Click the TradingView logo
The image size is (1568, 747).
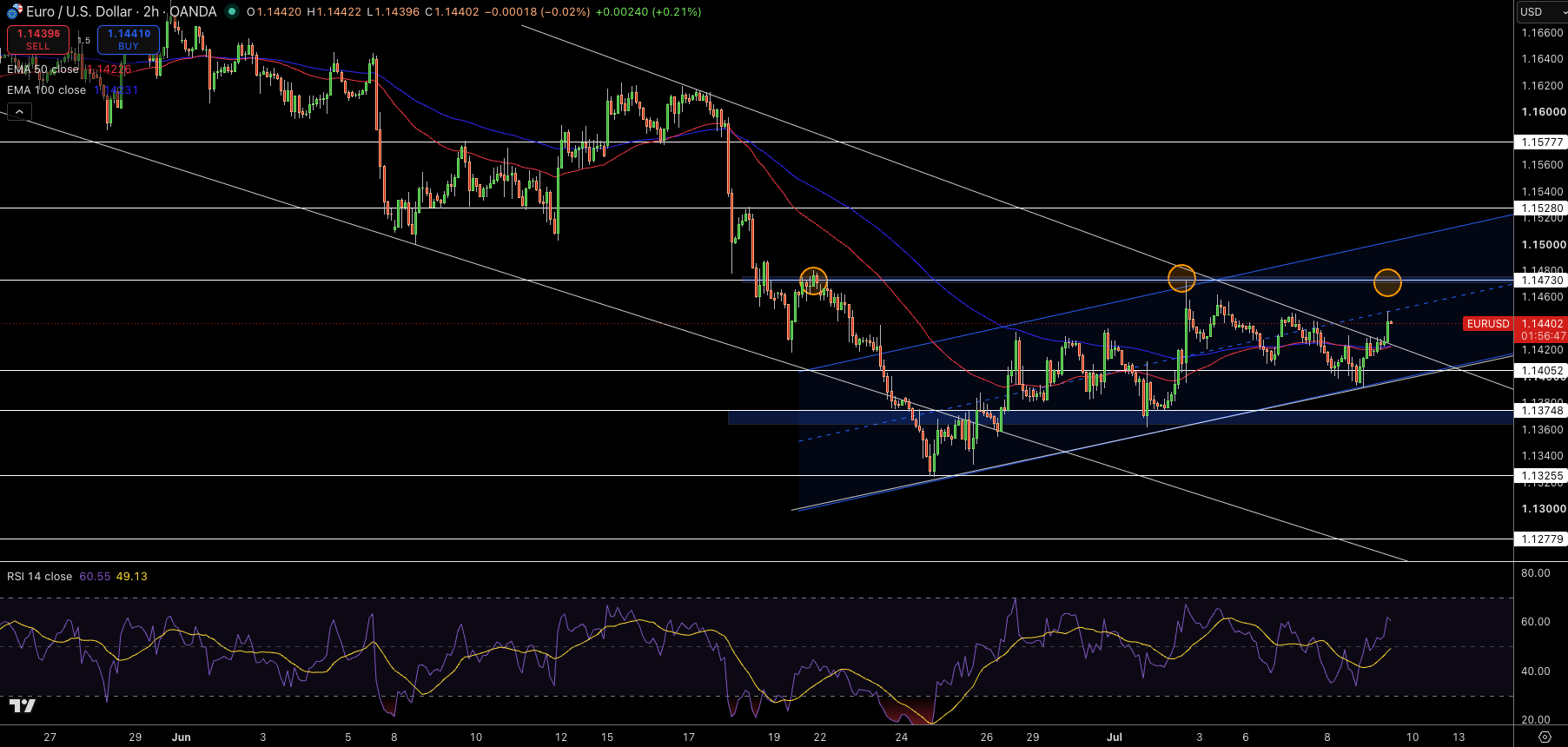click(23, 705)
